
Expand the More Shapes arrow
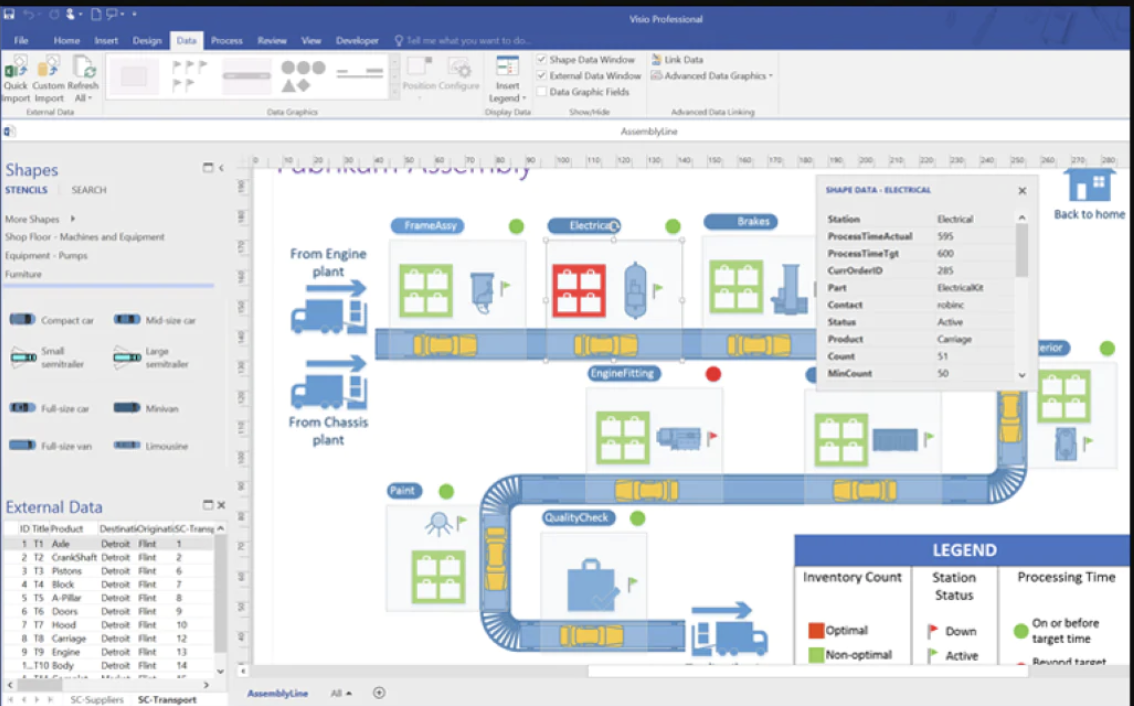72,218
